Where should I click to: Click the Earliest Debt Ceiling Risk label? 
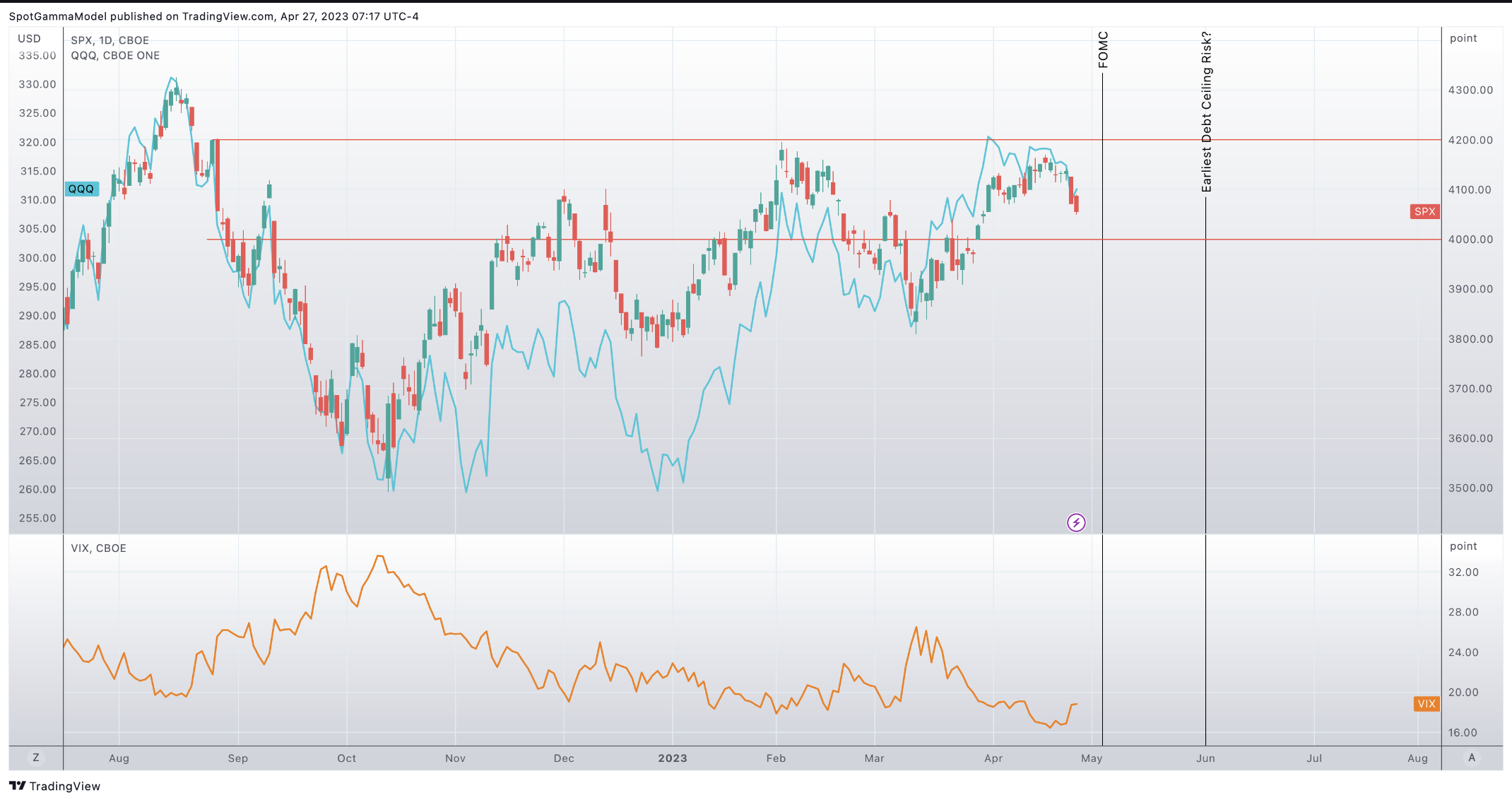pyautogui.click(x=1206, y=112)
